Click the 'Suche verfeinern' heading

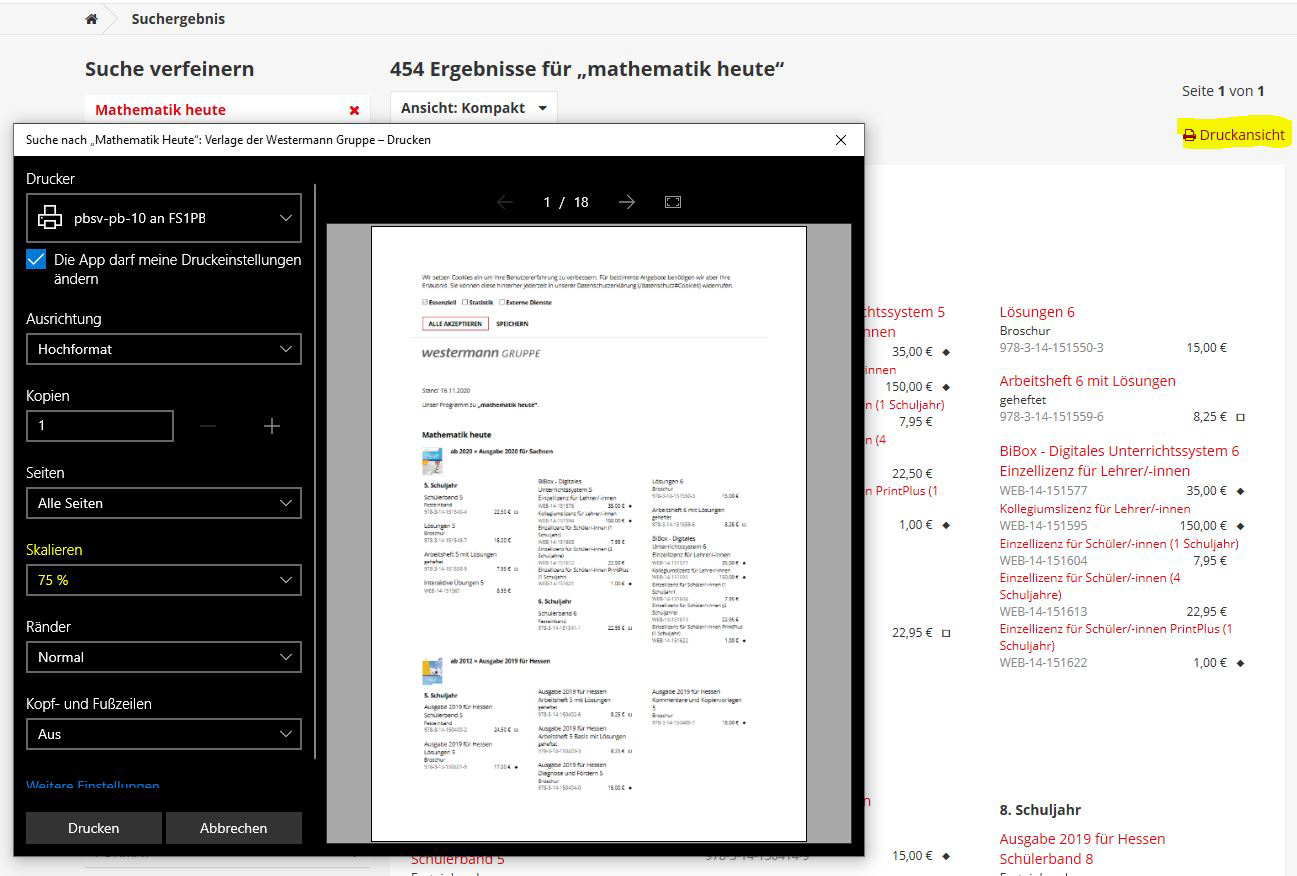[x=169, y=69]
